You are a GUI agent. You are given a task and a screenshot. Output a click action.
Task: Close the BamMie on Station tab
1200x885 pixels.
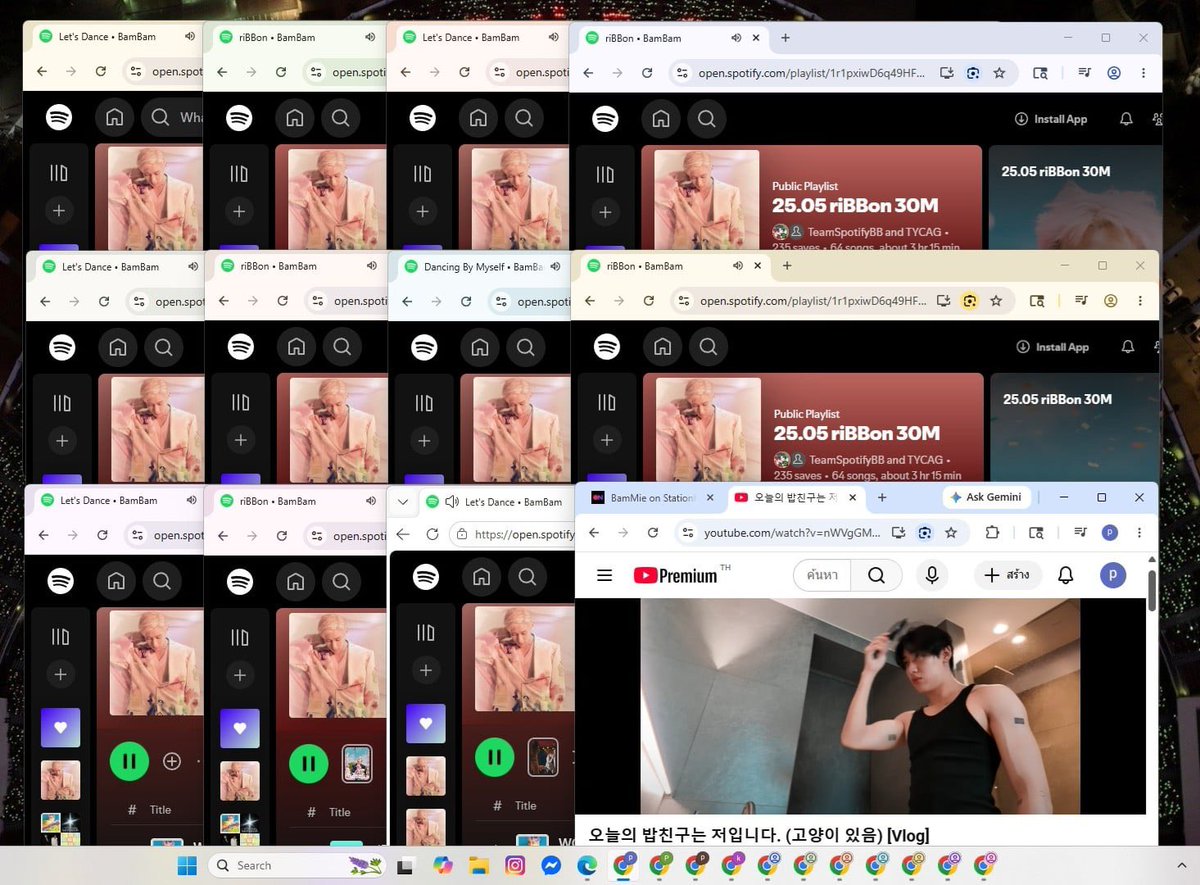710,498
